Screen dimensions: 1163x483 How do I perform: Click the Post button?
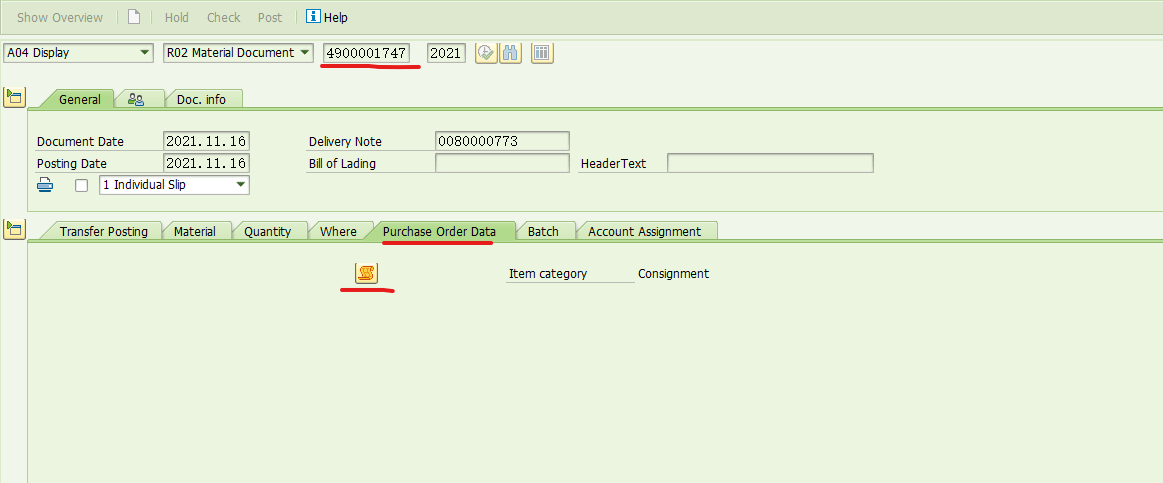click(270, 17)
